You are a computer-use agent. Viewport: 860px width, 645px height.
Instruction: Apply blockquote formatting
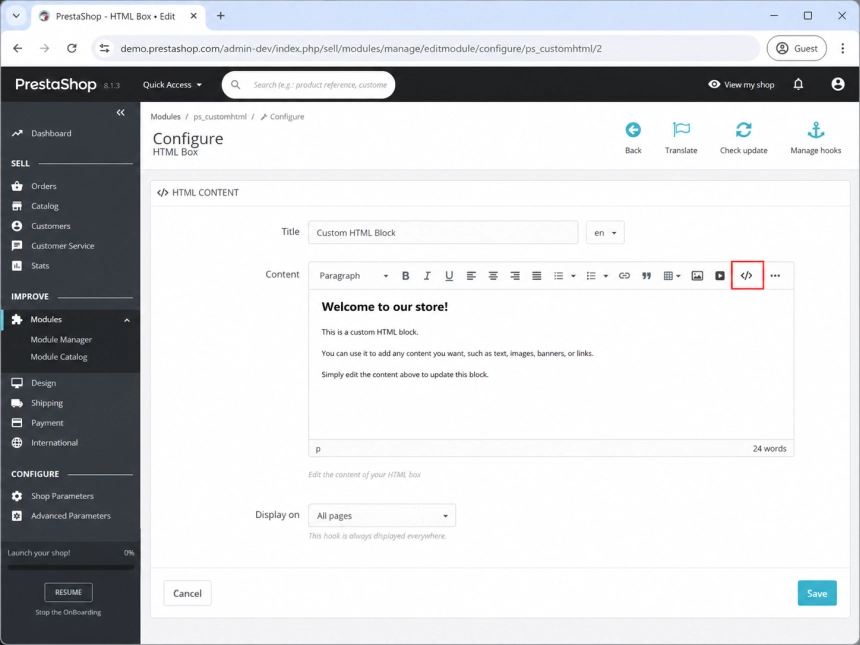point(646,275)
